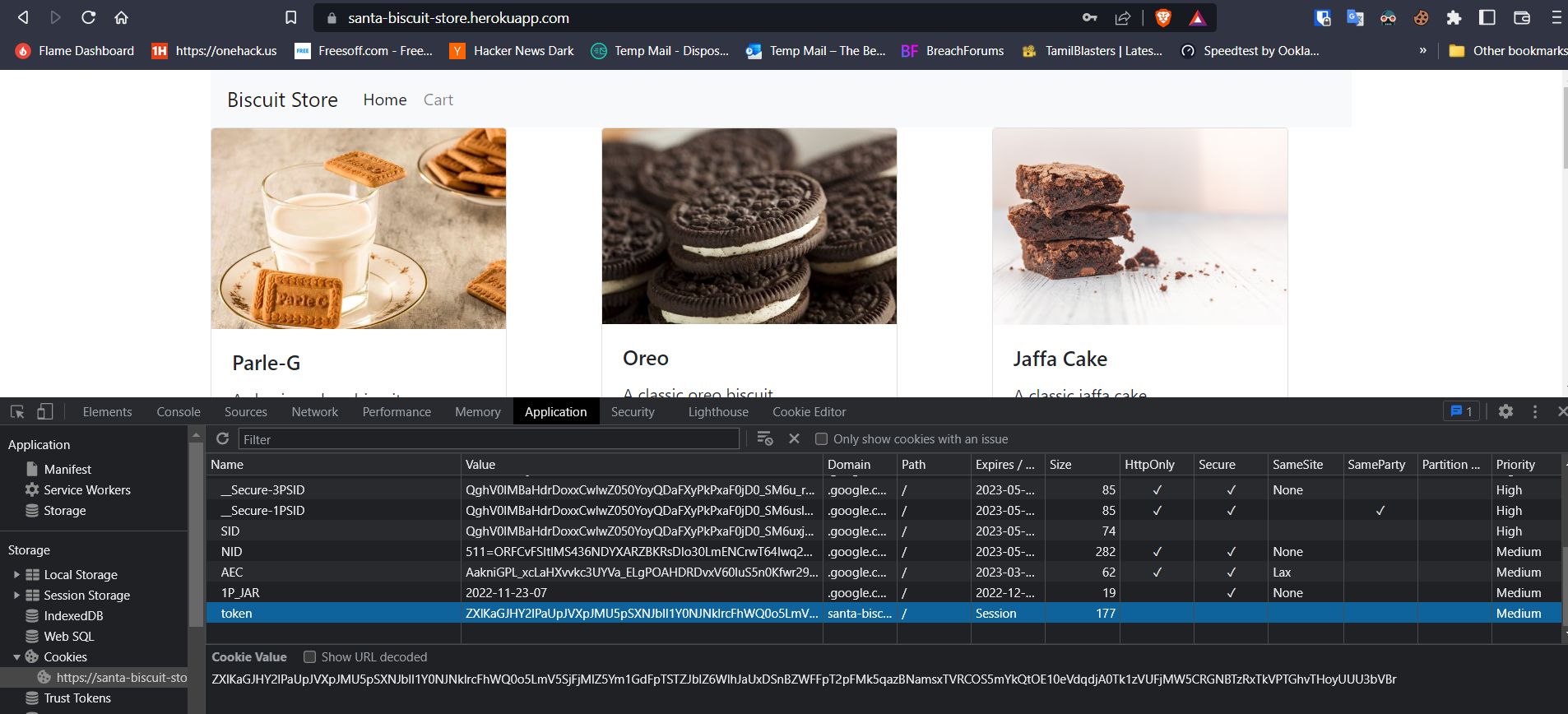Open DevTools settings gear
The width and height of the screenshot is (1568, 714).
1505,411
